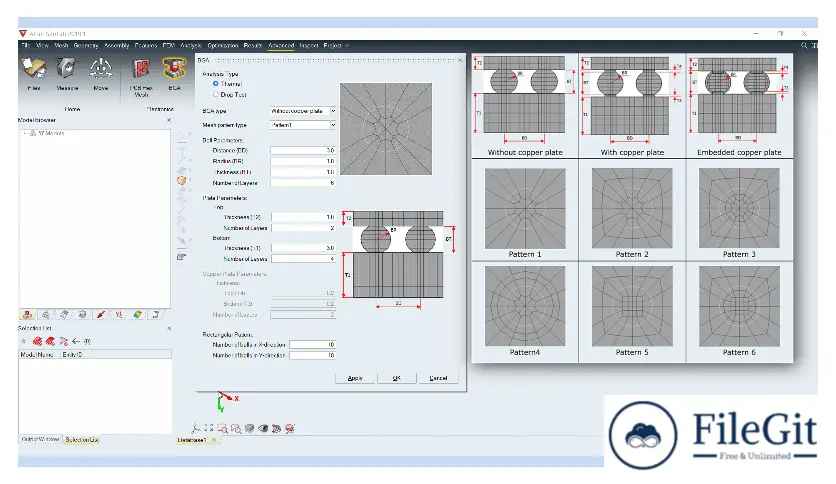Click the Thickness (BT) input field

click(x=303, y=172)
